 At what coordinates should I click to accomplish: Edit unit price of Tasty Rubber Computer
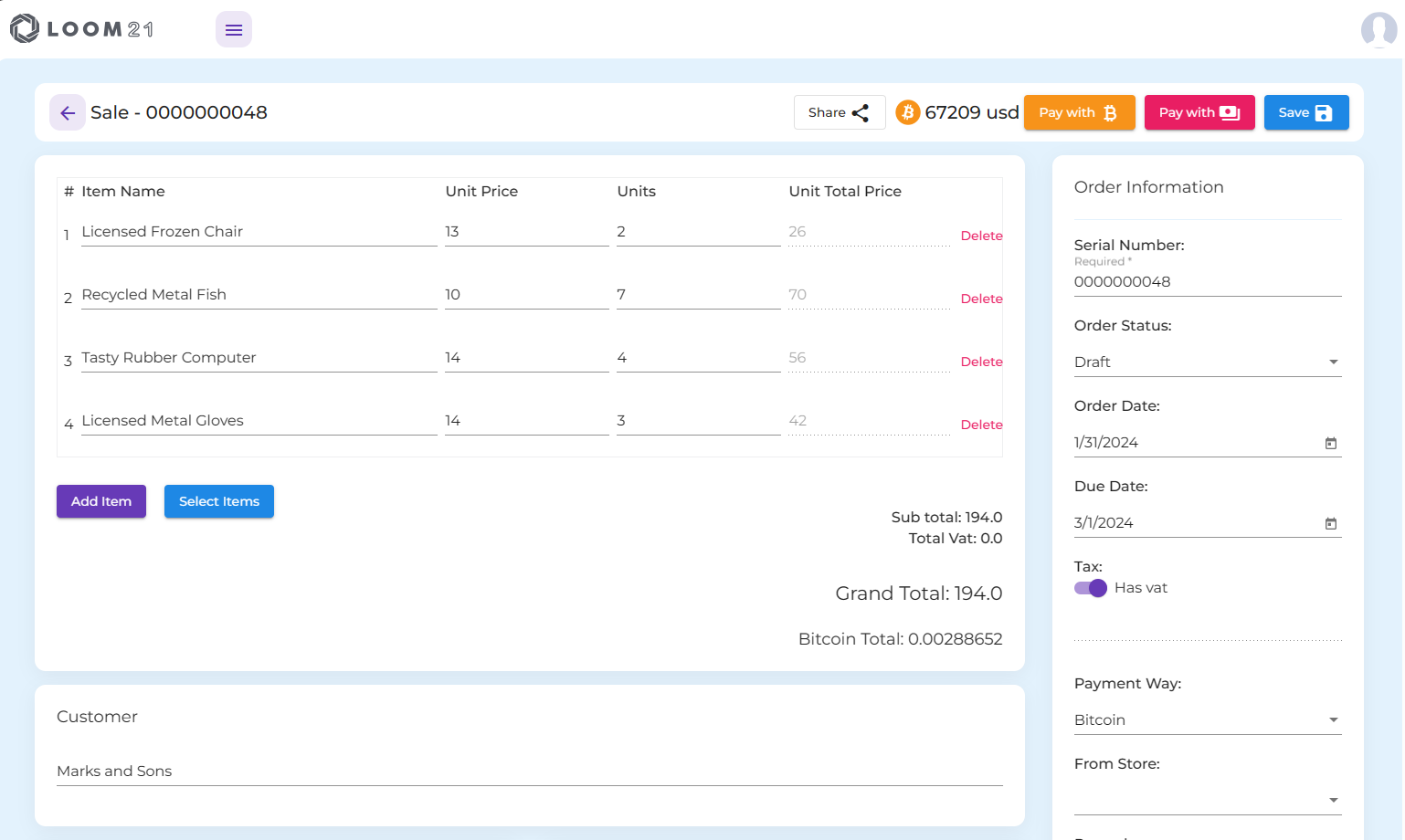527,358
